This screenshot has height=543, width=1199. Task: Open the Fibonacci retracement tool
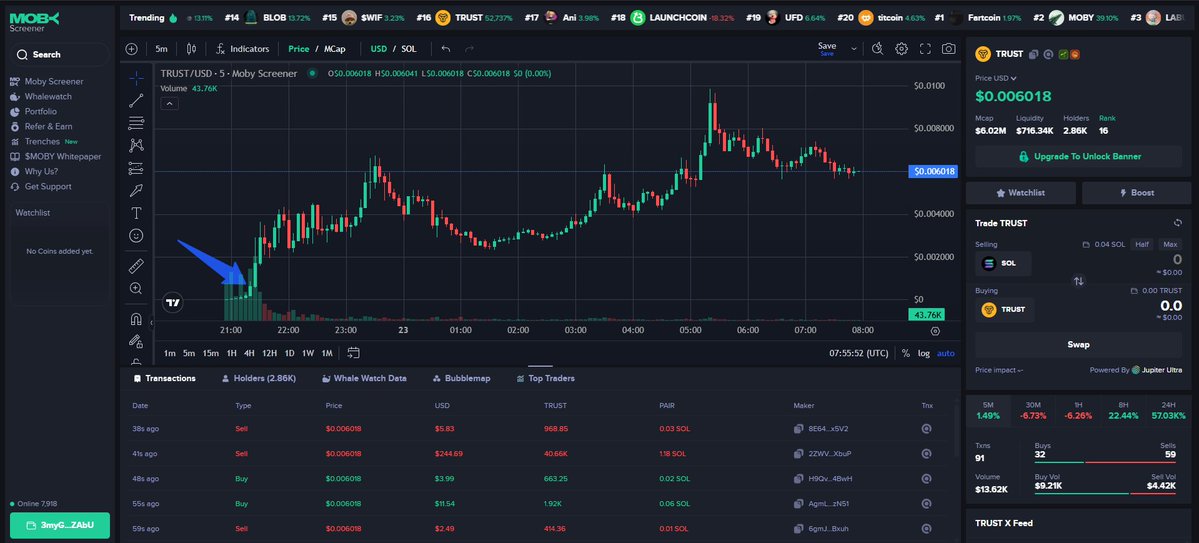click(x=136, y=122)
